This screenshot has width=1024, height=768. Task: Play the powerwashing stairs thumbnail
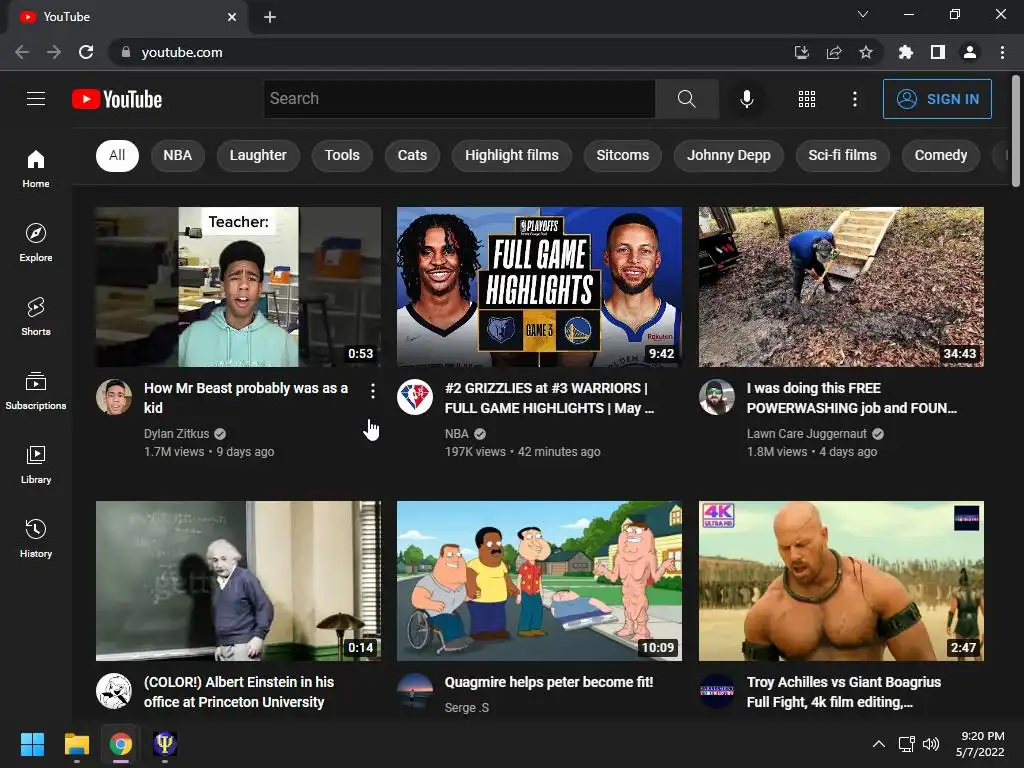pos(841,287)
